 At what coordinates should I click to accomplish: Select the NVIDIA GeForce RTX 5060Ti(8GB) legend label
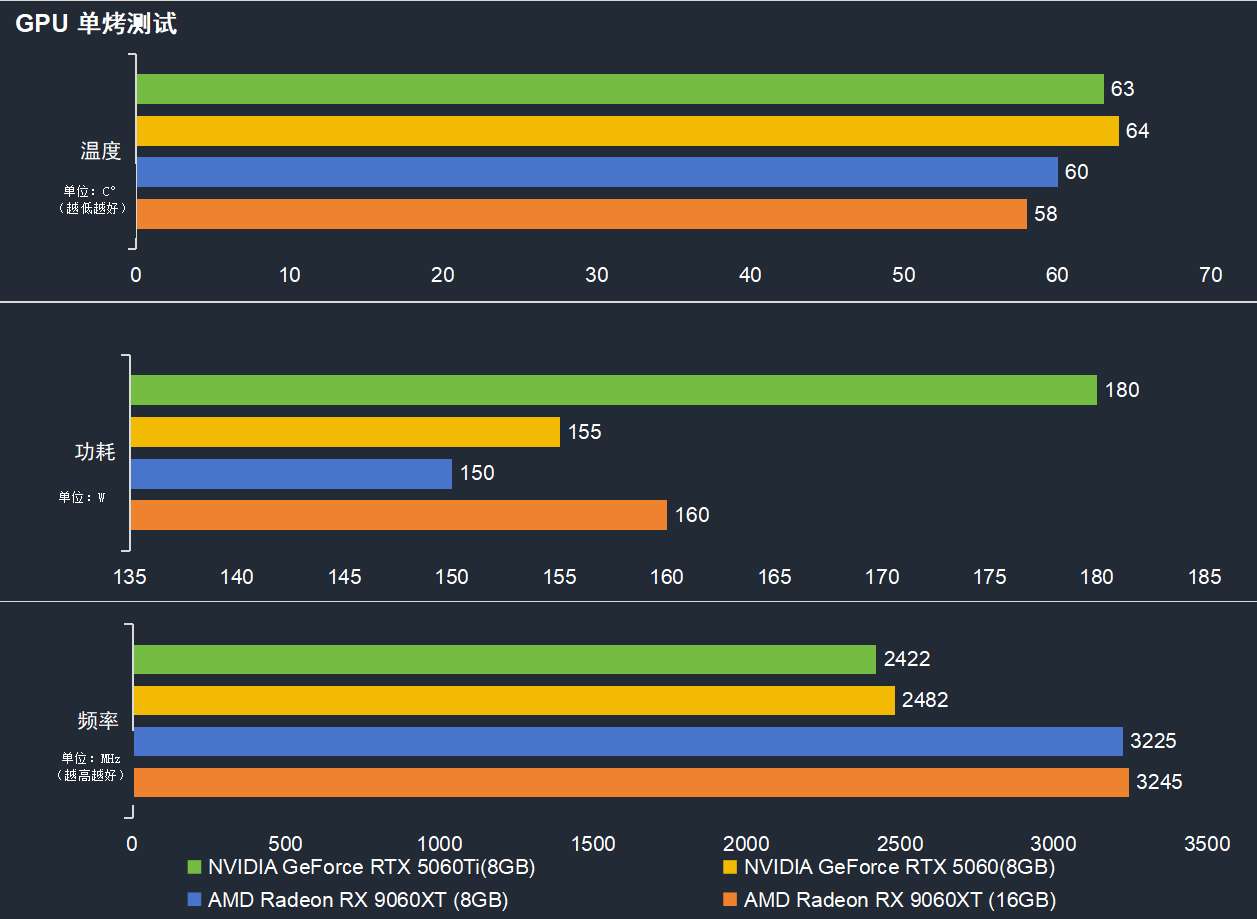(371, 867)
